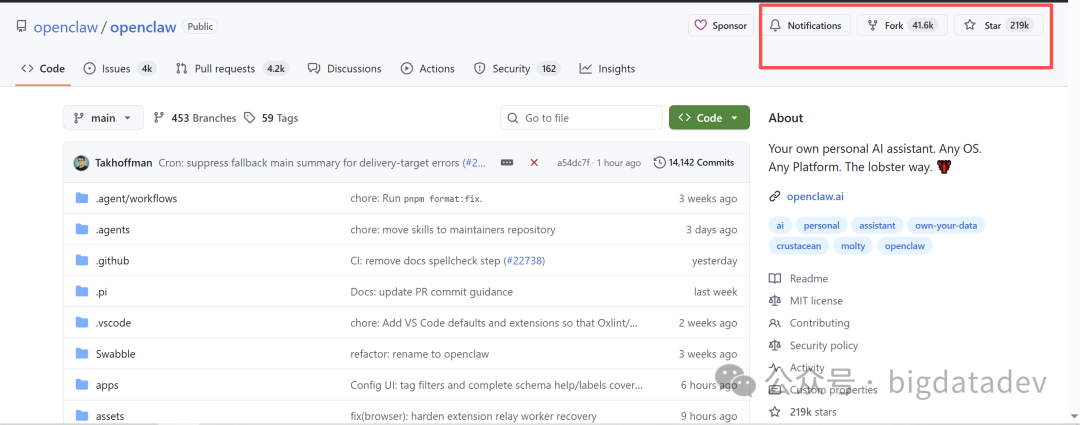Viewport: 1080px width, 425px height.
Task: Switch to the Code tab
Action: [x=43, y=69]
